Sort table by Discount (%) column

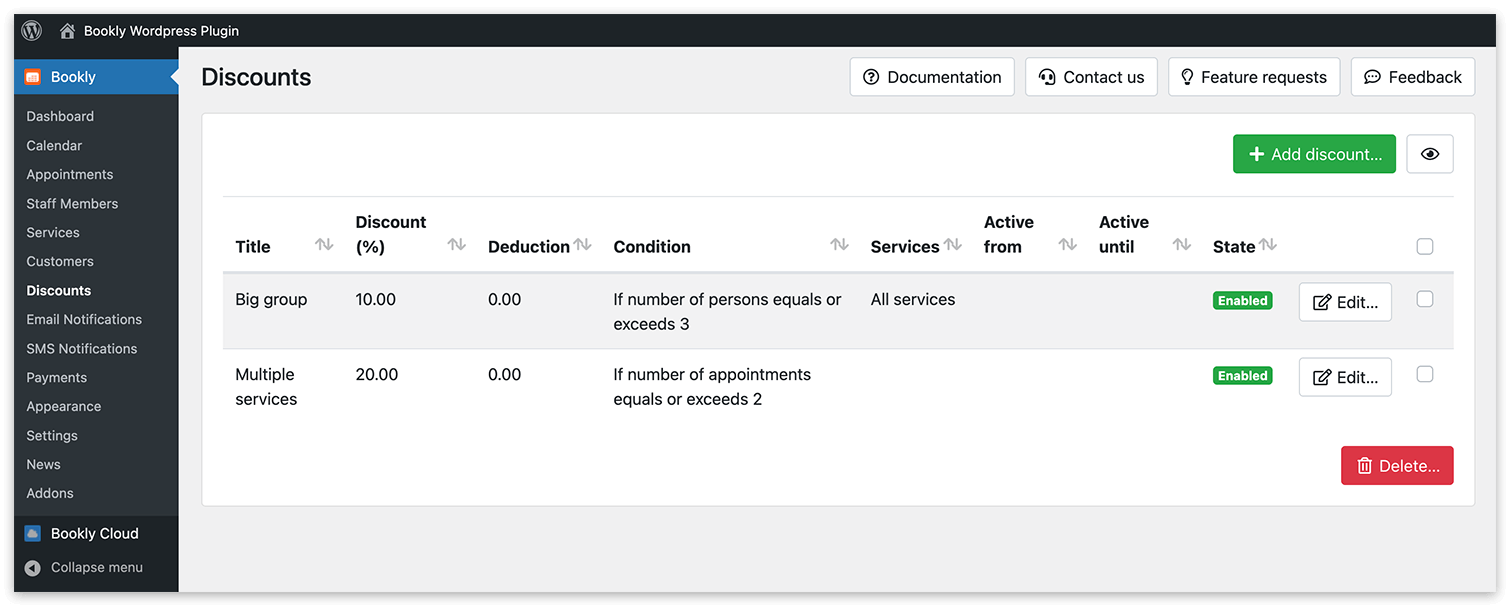(x=457, y=245)
